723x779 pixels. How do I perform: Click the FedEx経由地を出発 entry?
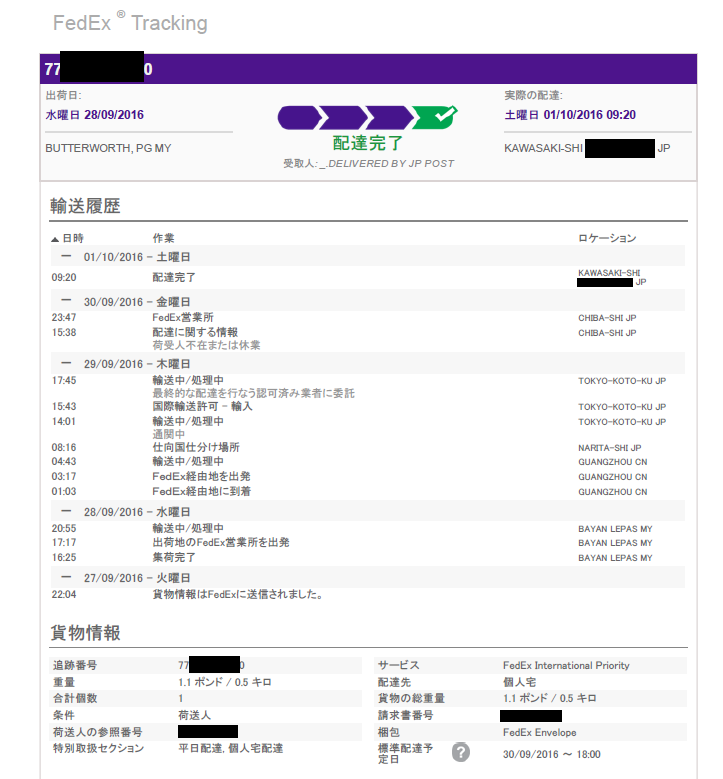pyautogui.click(x=201, y=476)
